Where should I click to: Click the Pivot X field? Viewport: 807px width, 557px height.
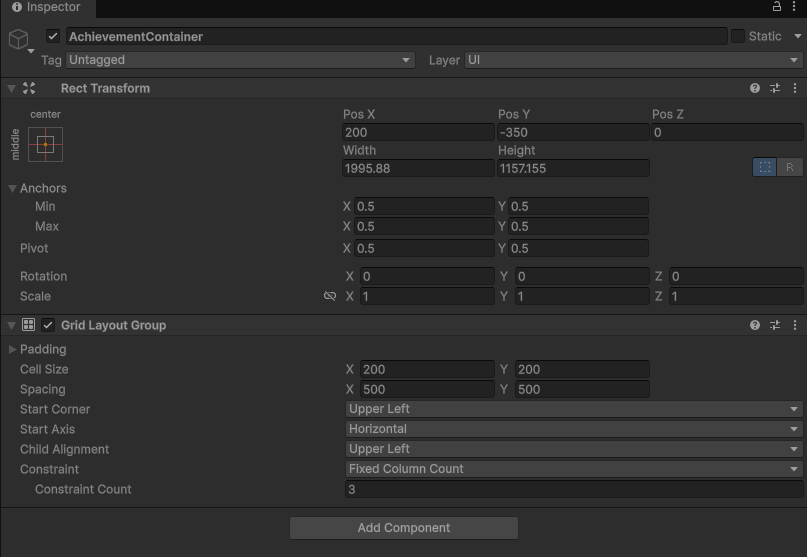[x=424, y=249]
